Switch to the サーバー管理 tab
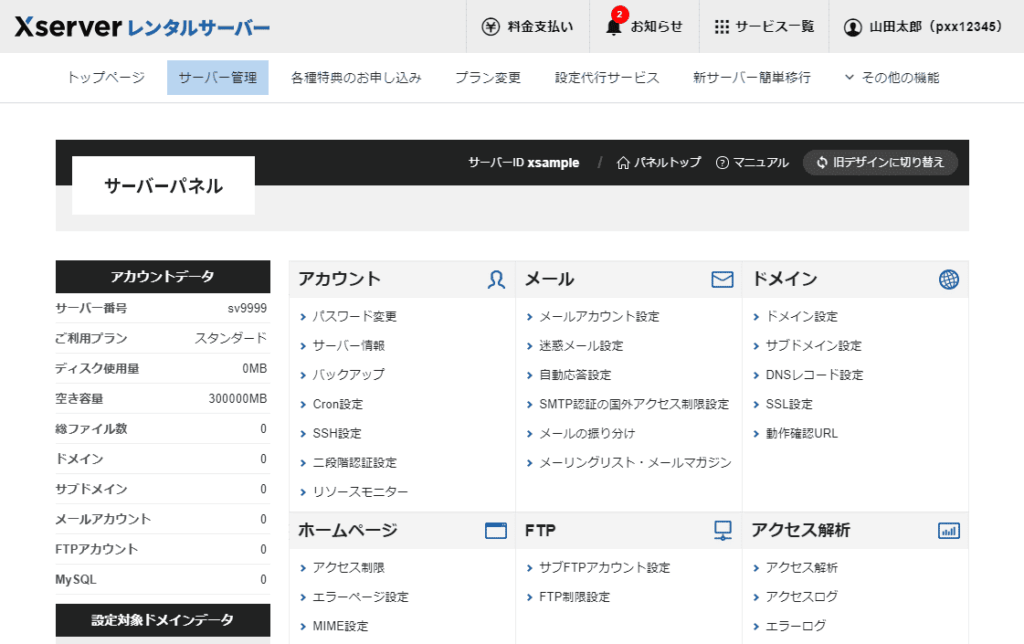The height and width of the screenshot is (644, 1024). (217, 77)
